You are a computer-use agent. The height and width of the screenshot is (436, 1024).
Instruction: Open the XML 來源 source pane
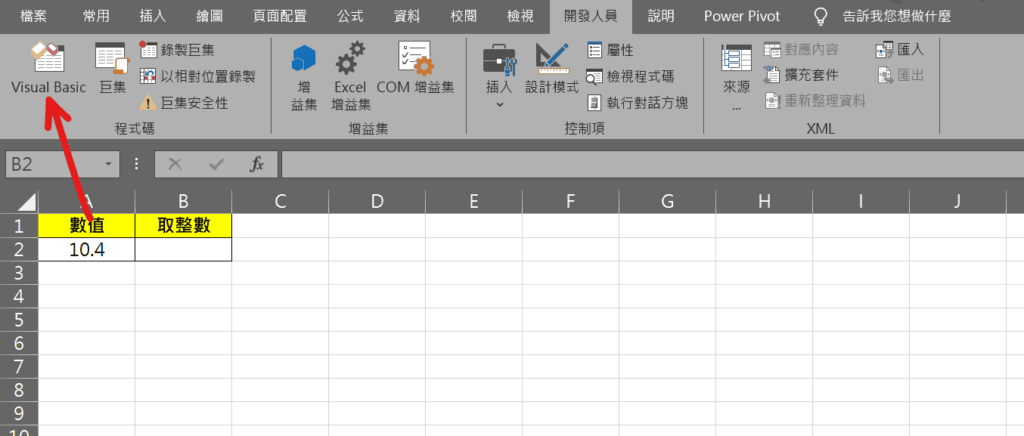point(736,76)
